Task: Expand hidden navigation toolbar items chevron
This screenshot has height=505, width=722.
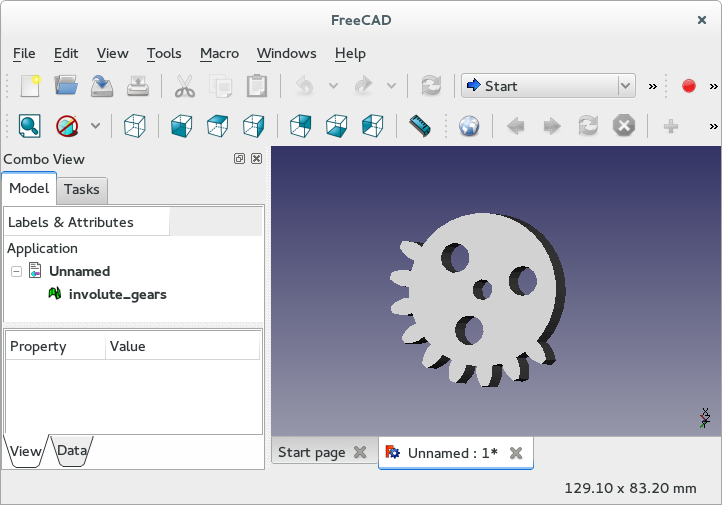Action: 713,126
